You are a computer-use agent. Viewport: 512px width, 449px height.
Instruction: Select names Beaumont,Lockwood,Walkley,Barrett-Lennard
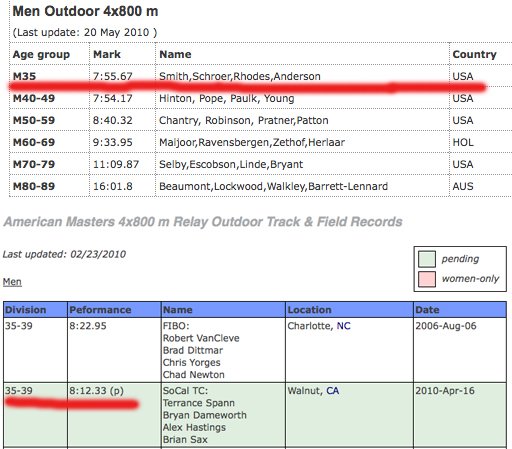coord(273,186)
